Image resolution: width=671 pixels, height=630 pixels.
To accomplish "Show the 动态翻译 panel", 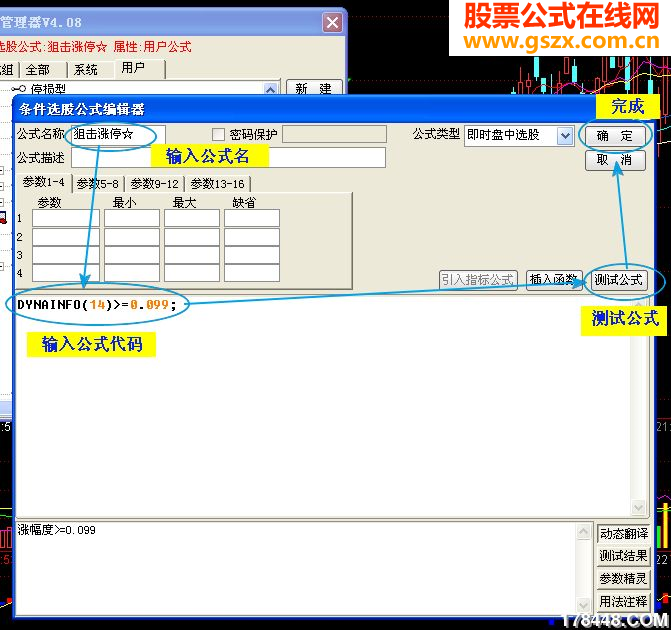I will (x=623, y=533).
